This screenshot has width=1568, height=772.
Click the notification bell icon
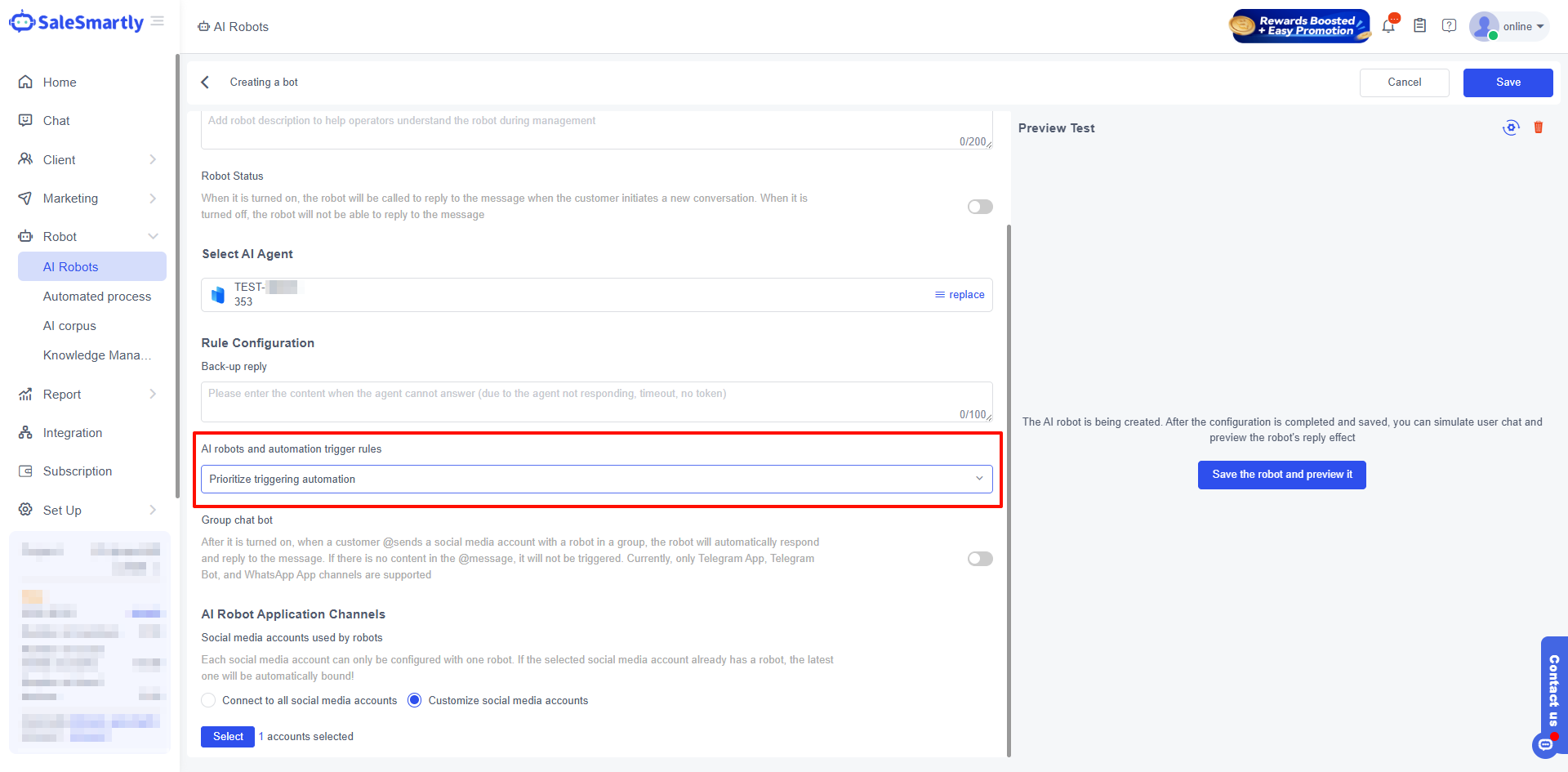point(1388,26)
